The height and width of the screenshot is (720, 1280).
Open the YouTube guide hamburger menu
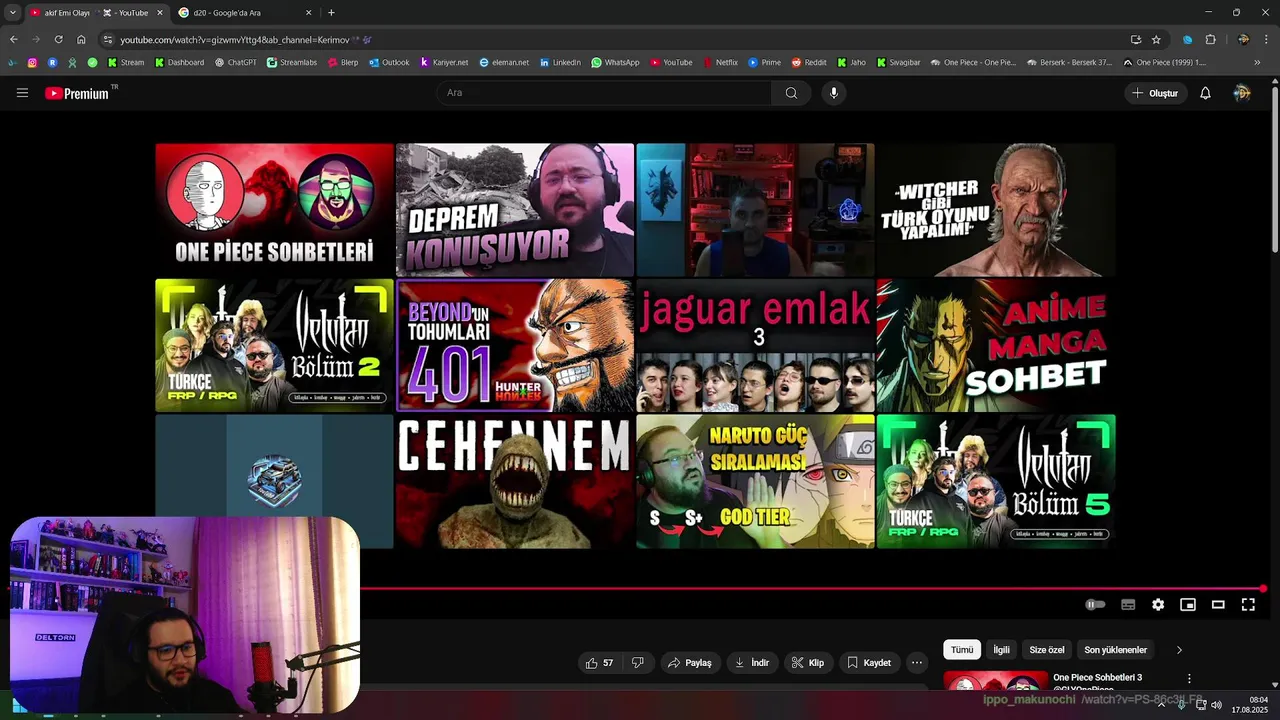(22, 93)
